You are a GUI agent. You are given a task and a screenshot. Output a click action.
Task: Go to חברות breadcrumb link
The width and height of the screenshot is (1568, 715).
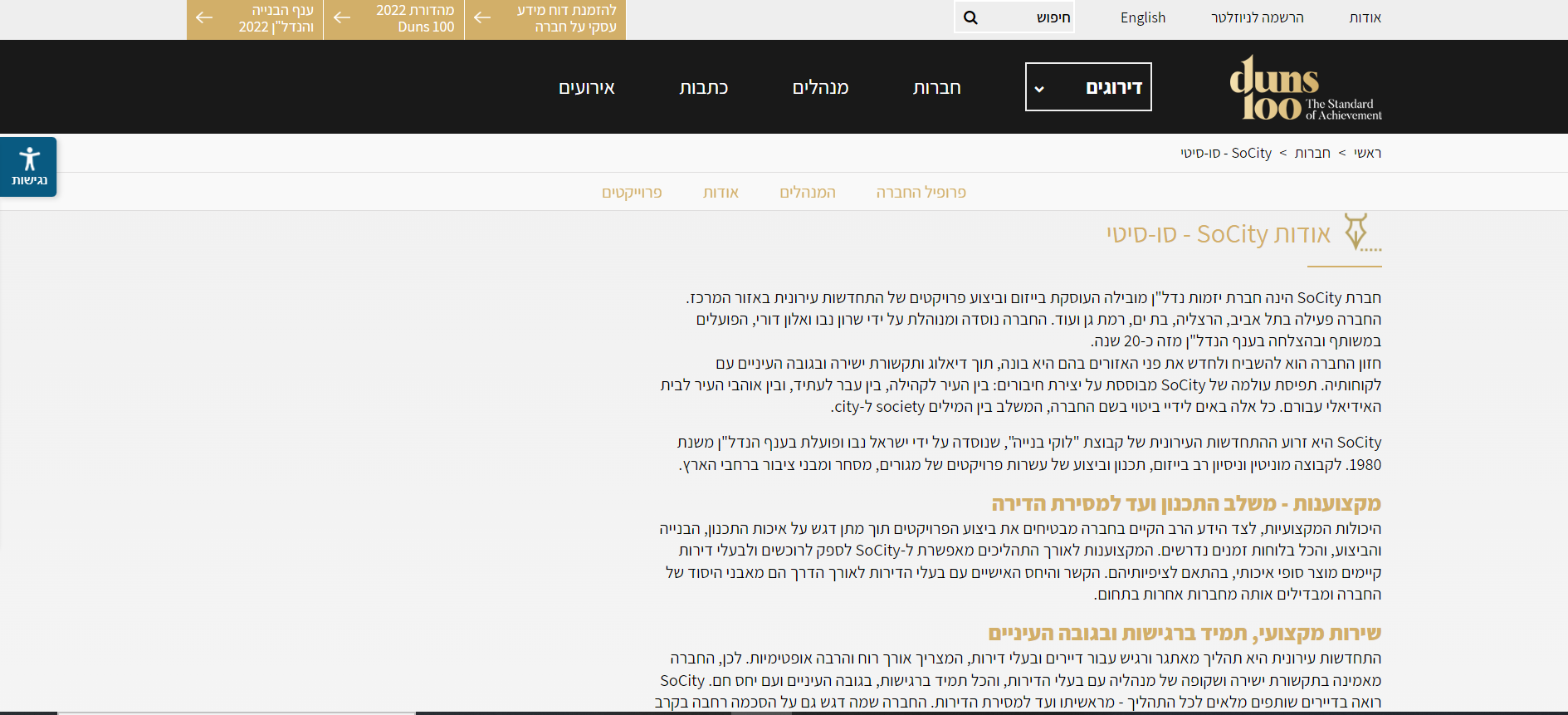(x=1312, y=153)
